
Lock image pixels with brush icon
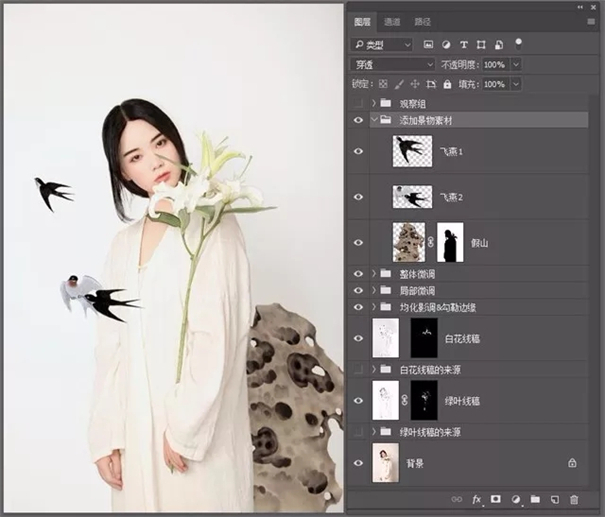coord(399,85)
